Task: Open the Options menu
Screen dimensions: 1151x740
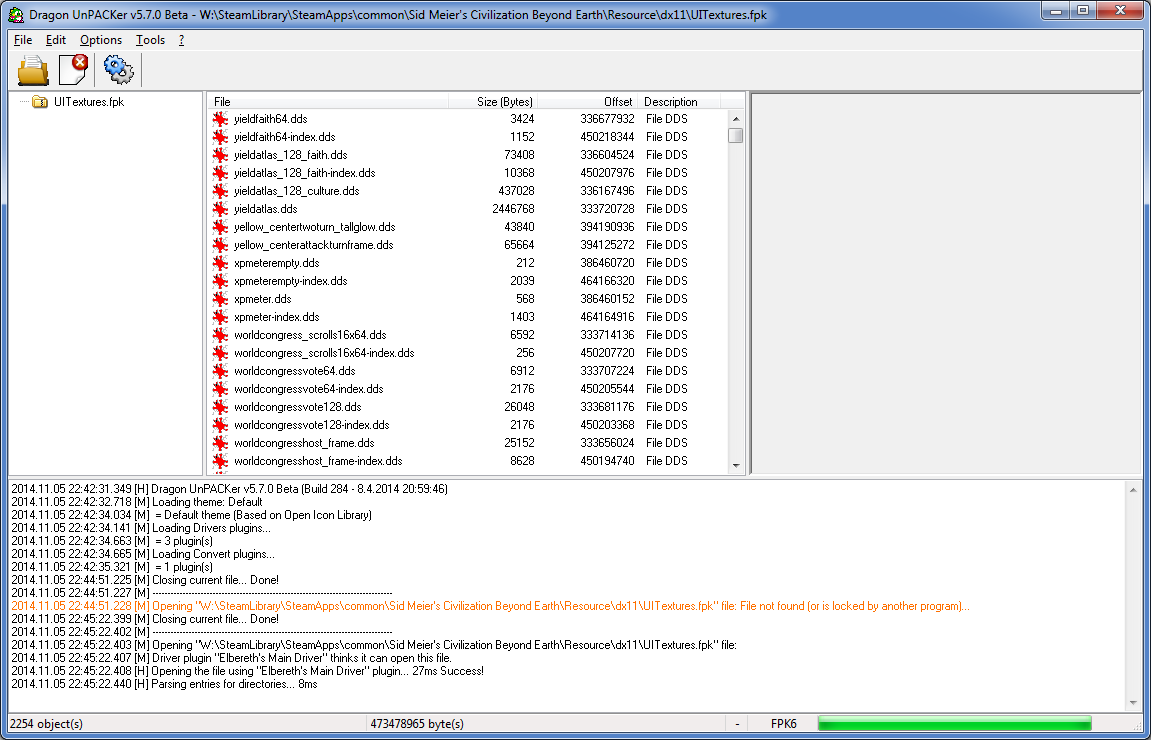Action: 101,40
